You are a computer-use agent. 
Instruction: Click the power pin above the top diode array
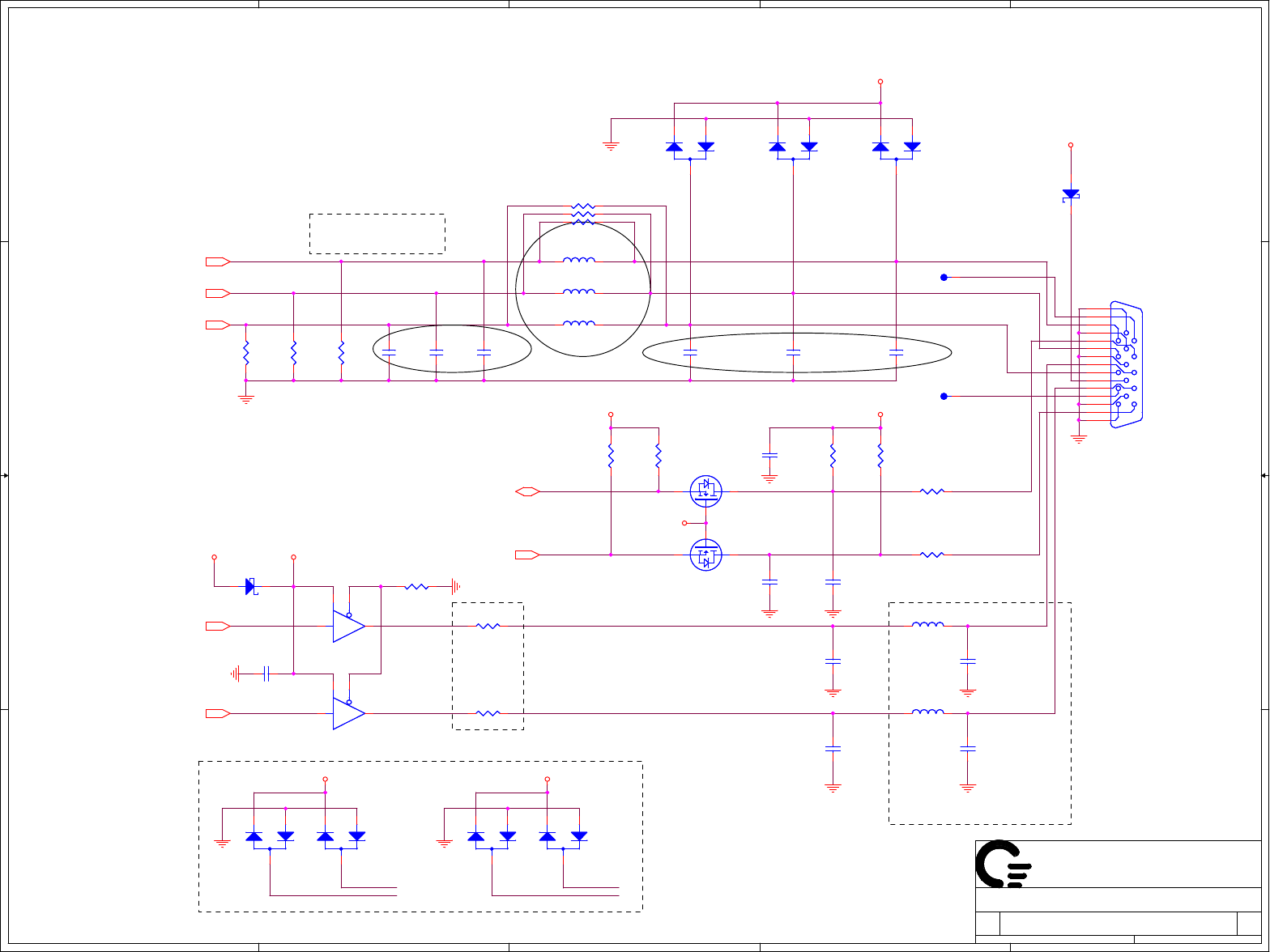pos(880,82)
